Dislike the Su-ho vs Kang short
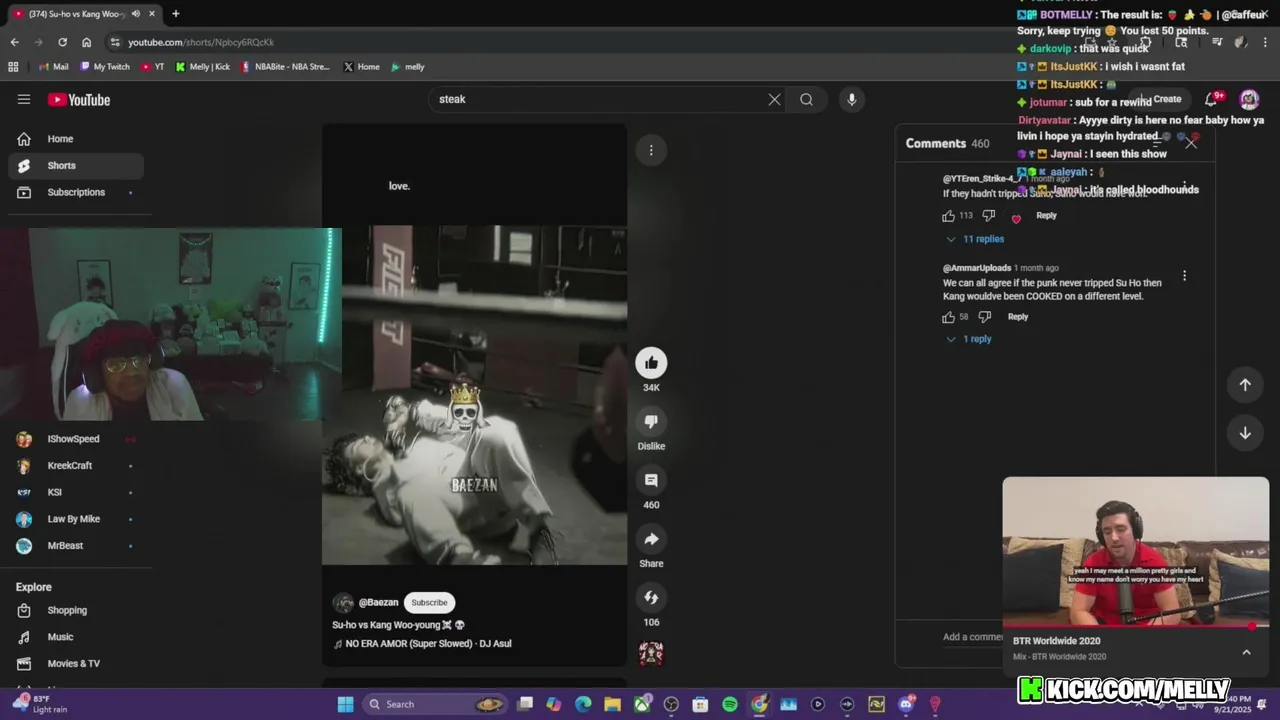 point(651,422)
